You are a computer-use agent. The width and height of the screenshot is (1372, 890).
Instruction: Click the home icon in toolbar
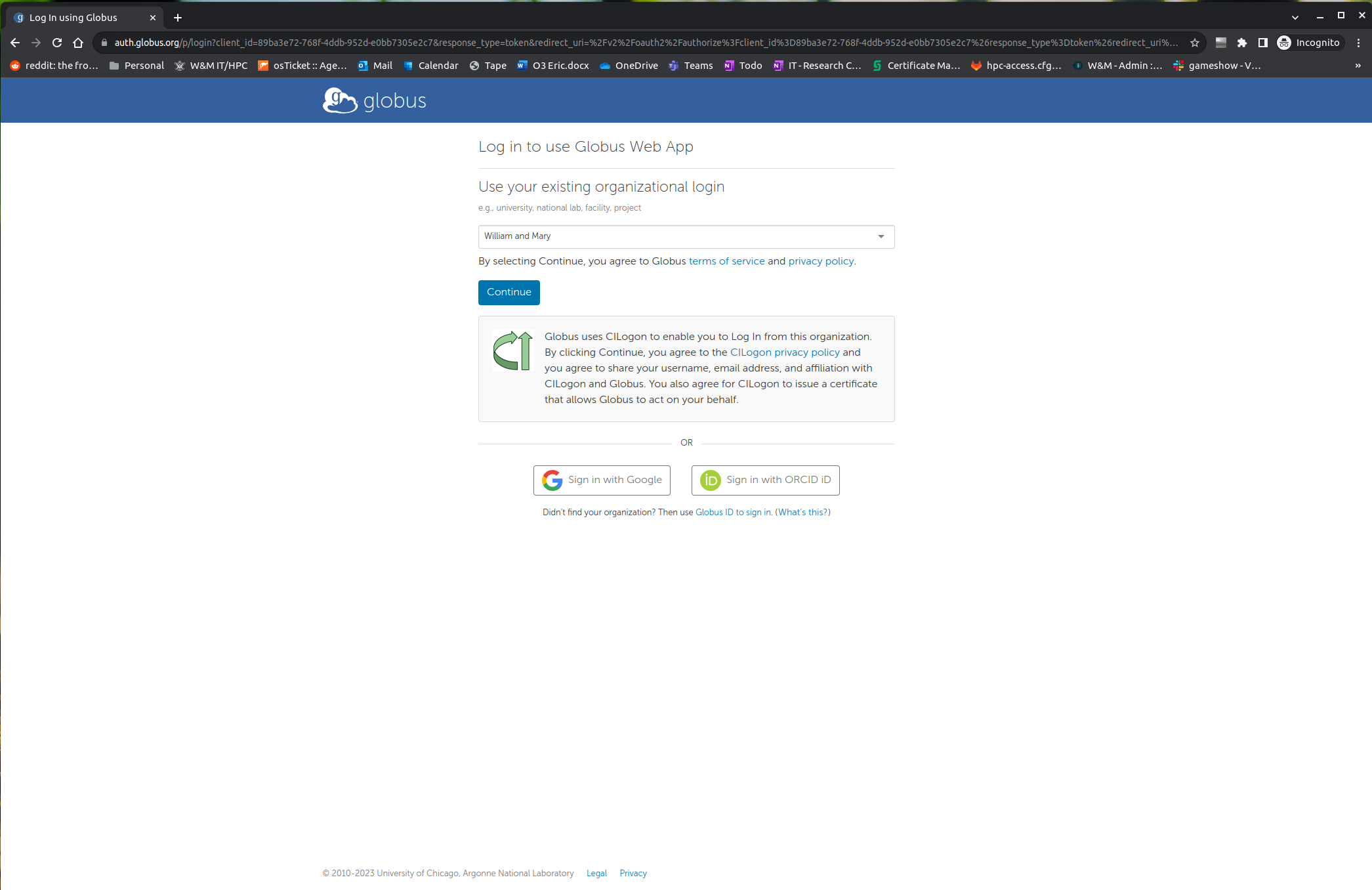click(x=78, y=43)
